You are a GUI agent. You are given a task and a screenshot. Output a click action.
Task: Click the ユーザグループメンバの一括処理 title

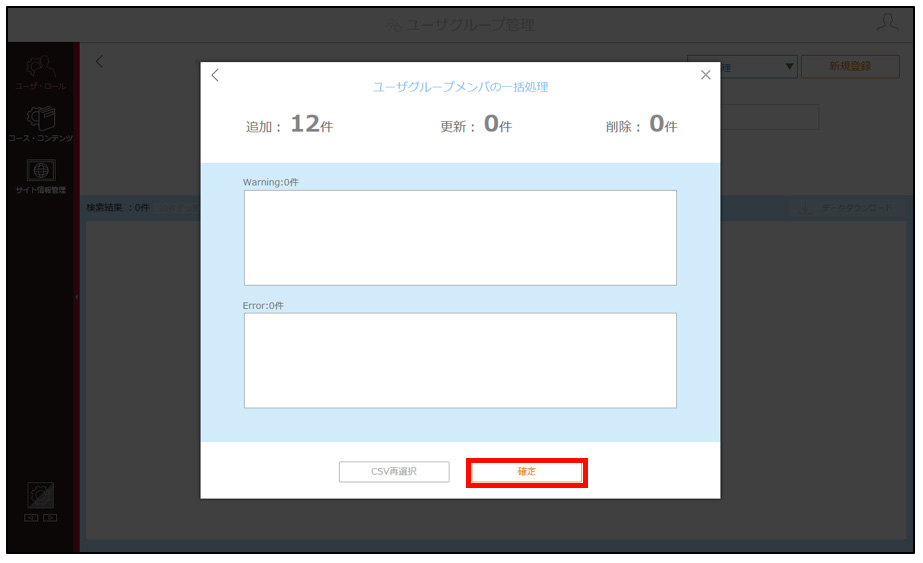(x=460, y=87)
